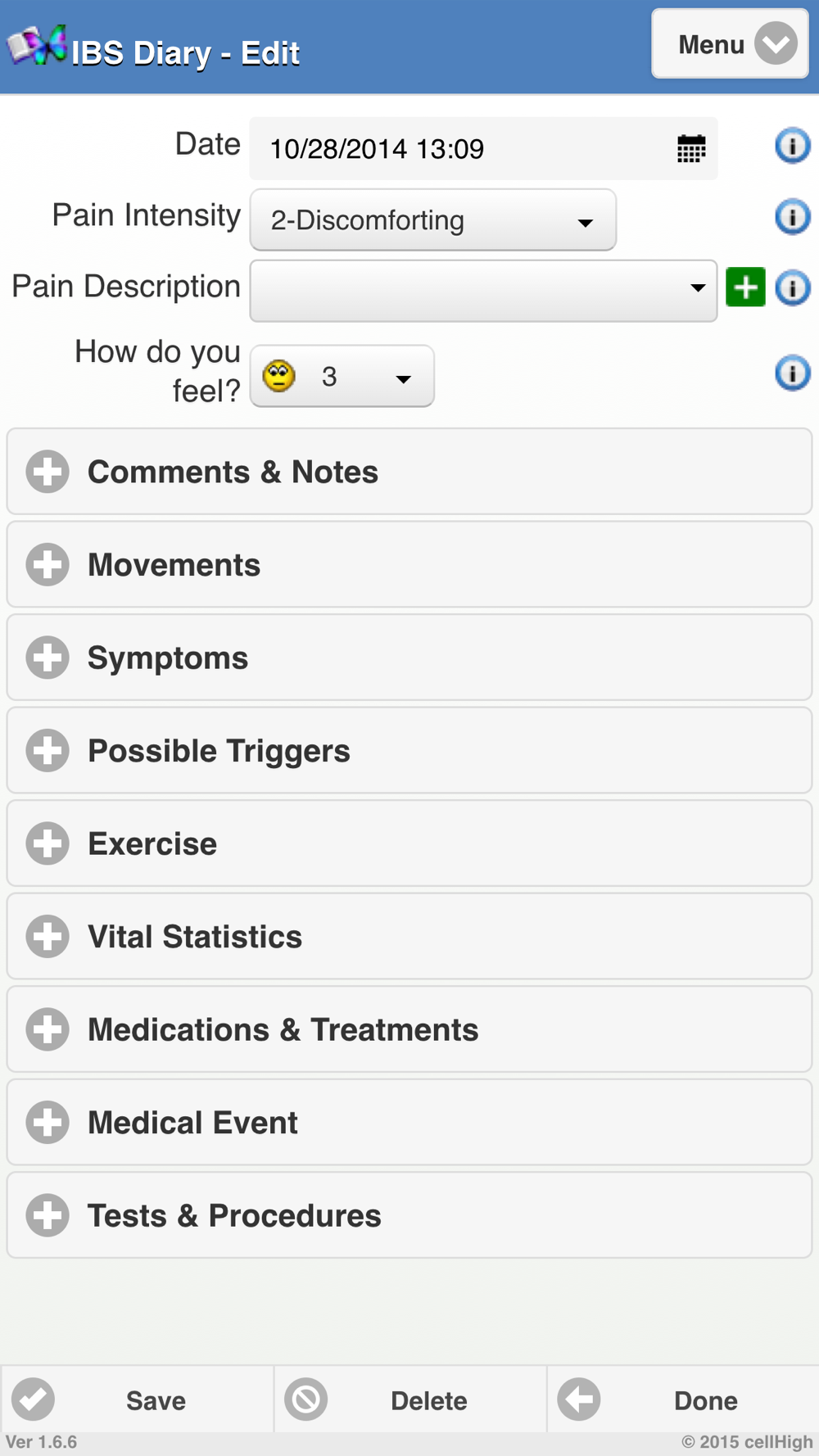This screenshot has width=819, height=1456.
Task: Click the Date text field
Action: (x=459, y=149)
